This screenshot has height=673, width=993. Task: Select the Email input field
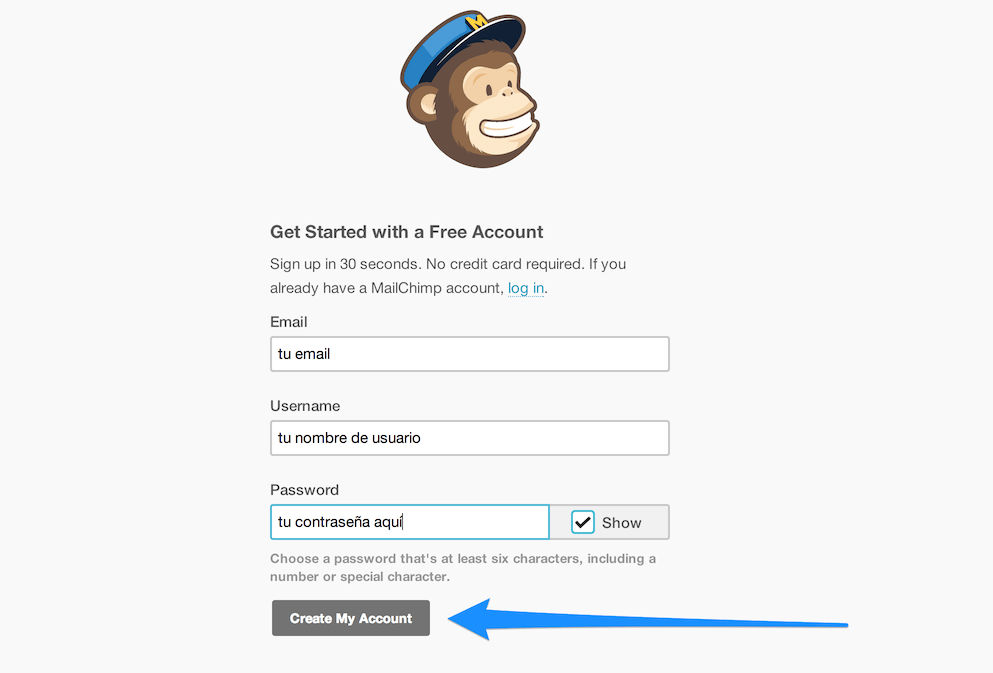(x=469, y=353)
